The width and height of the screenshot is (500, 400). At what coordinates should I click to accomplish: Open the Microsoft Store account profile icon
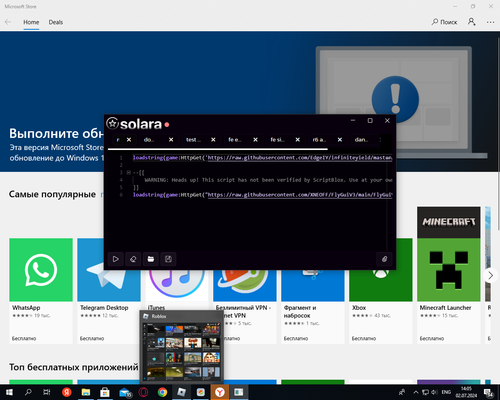pyautogui.click(x=471, y=22)
